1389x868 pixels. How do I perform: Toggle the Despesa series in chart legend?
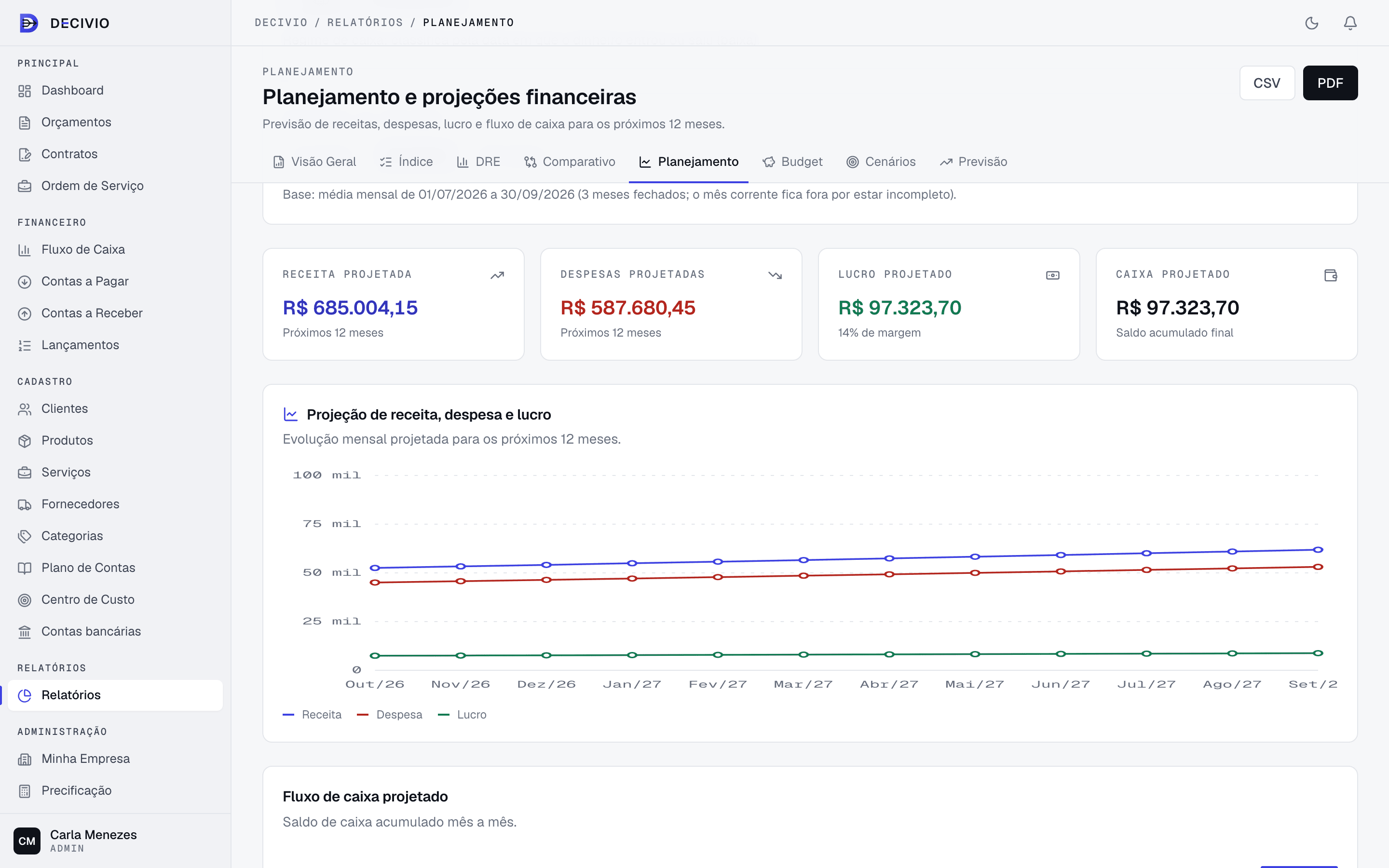390,715
